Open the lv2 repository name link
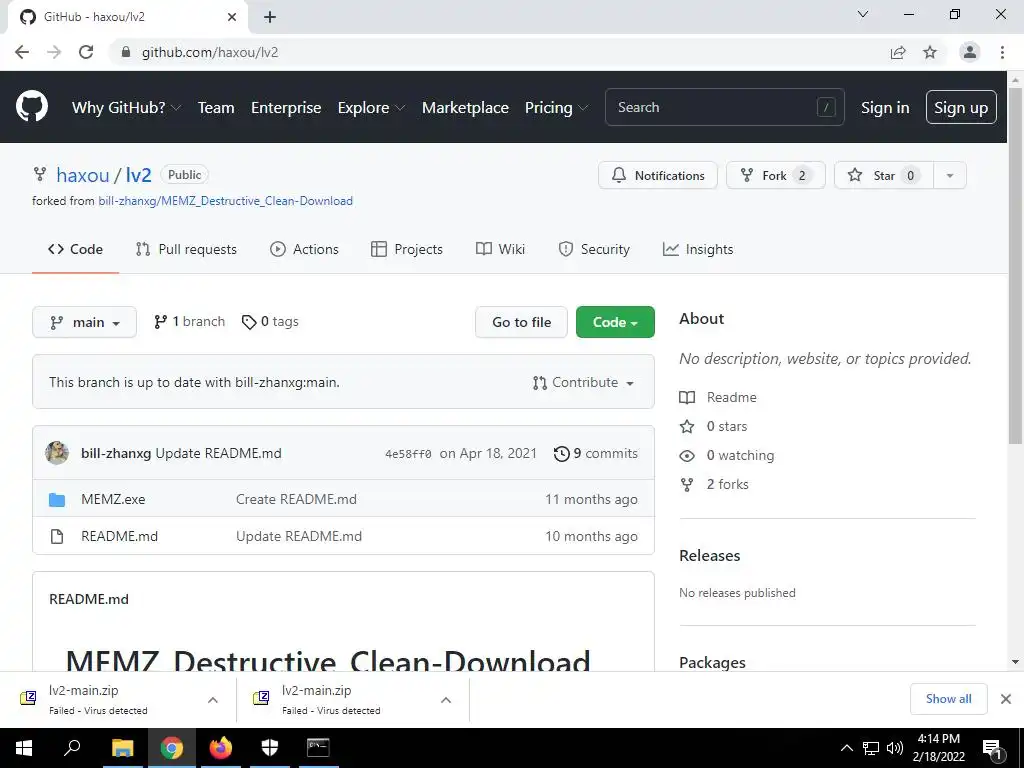This screenshot has height=768, width=1024. (x=138, y=175)
